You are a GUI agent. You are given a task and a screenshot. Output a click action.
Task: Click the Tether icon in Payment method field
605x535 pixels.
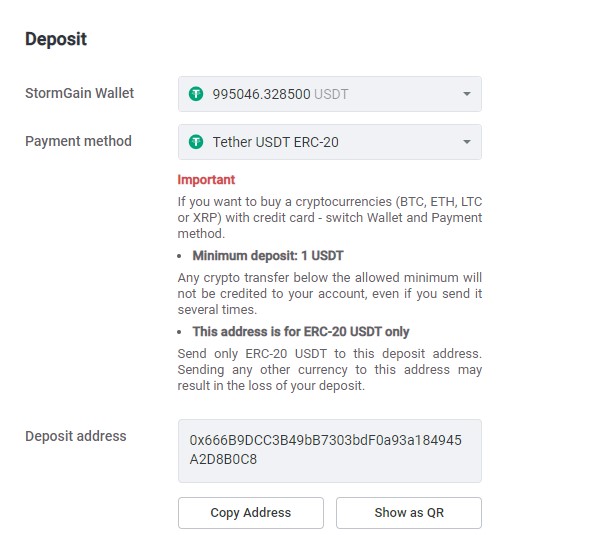pyautogui.click(x=196, y=142)
